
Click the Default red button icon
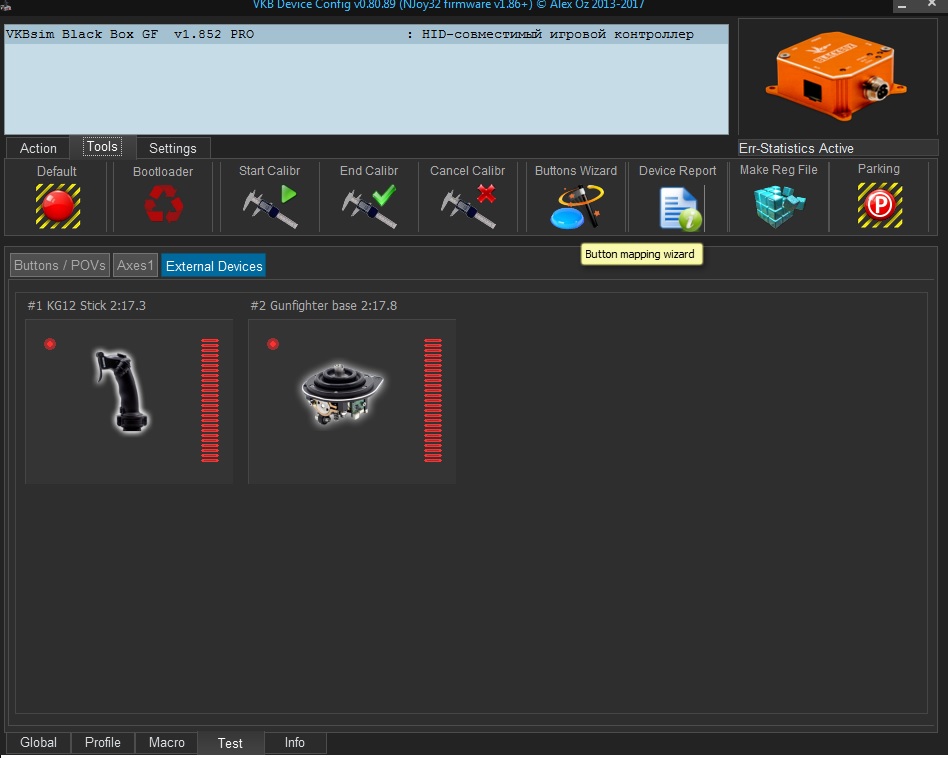click(x=58, y=206)
